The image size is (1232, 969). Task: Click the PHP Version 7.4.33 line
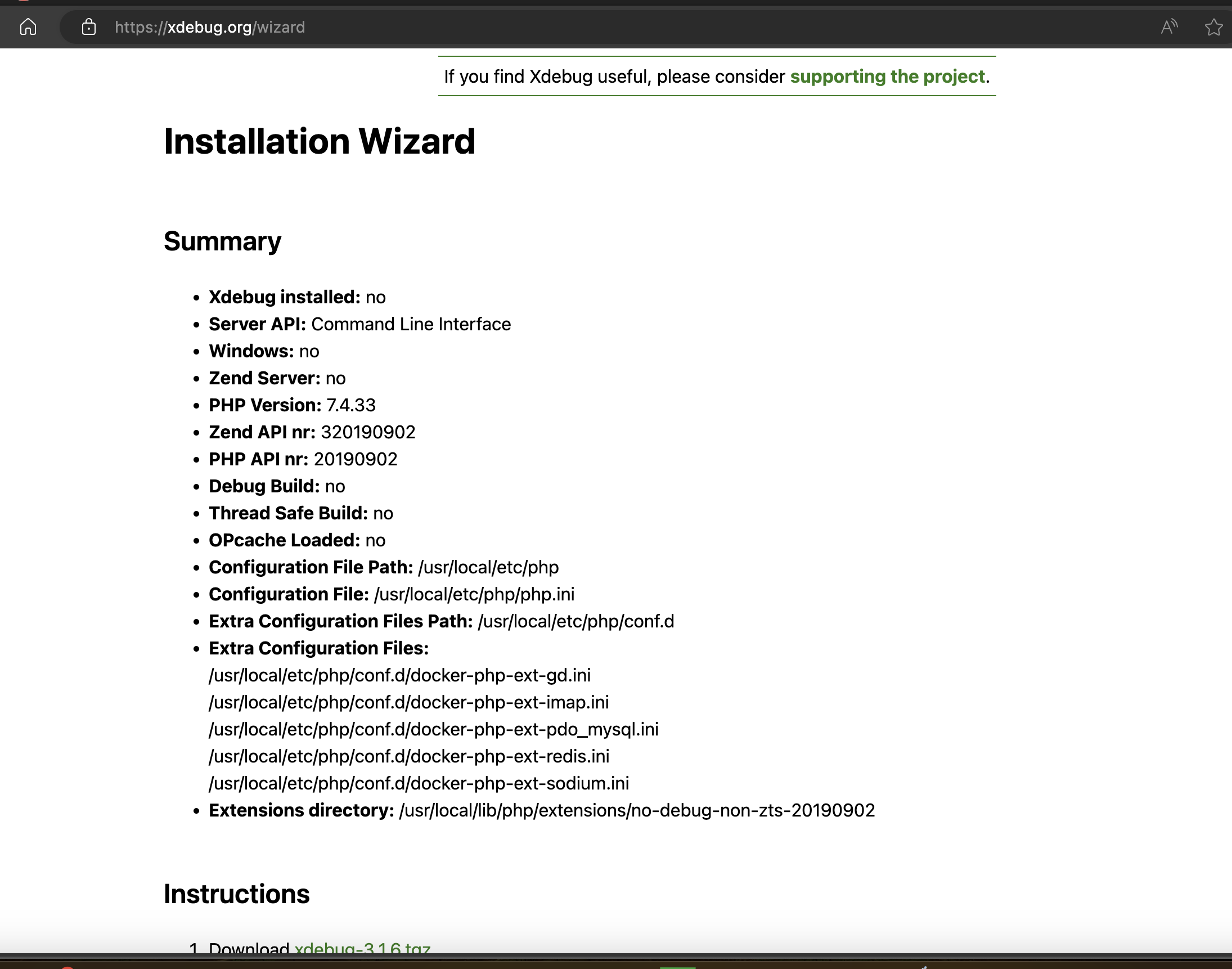pyautogui.click(x=292, y=405)
